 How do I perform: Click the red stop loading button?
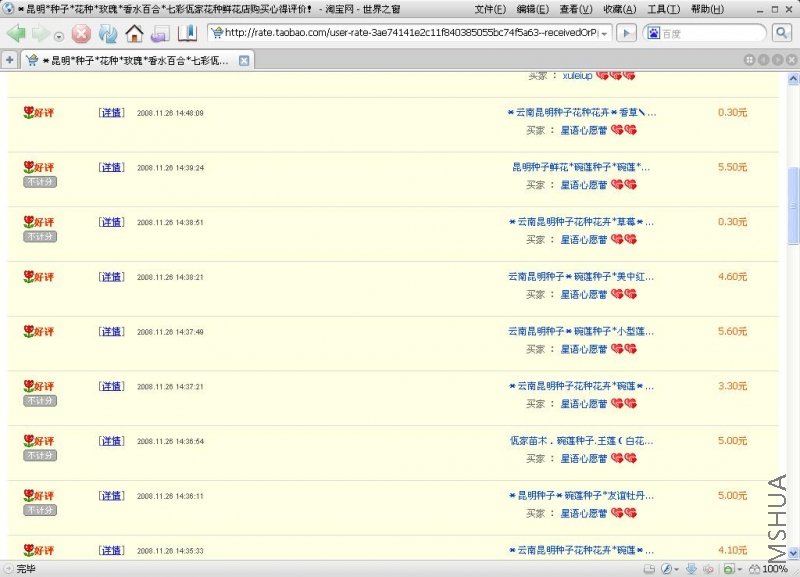[81, 34]
